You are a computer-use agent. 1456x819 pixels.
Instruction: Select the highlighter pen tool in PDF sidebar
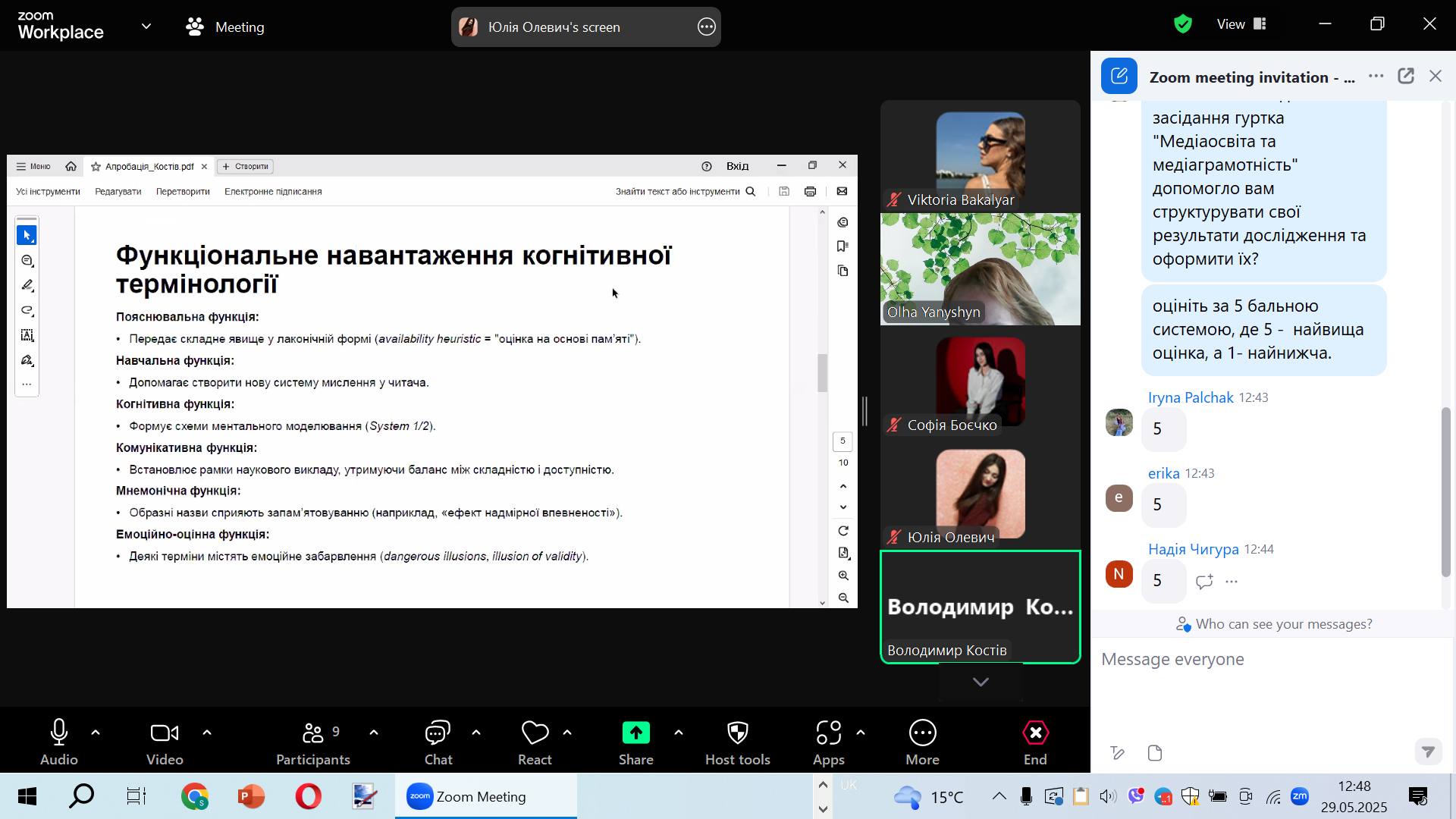coord(27,285)
